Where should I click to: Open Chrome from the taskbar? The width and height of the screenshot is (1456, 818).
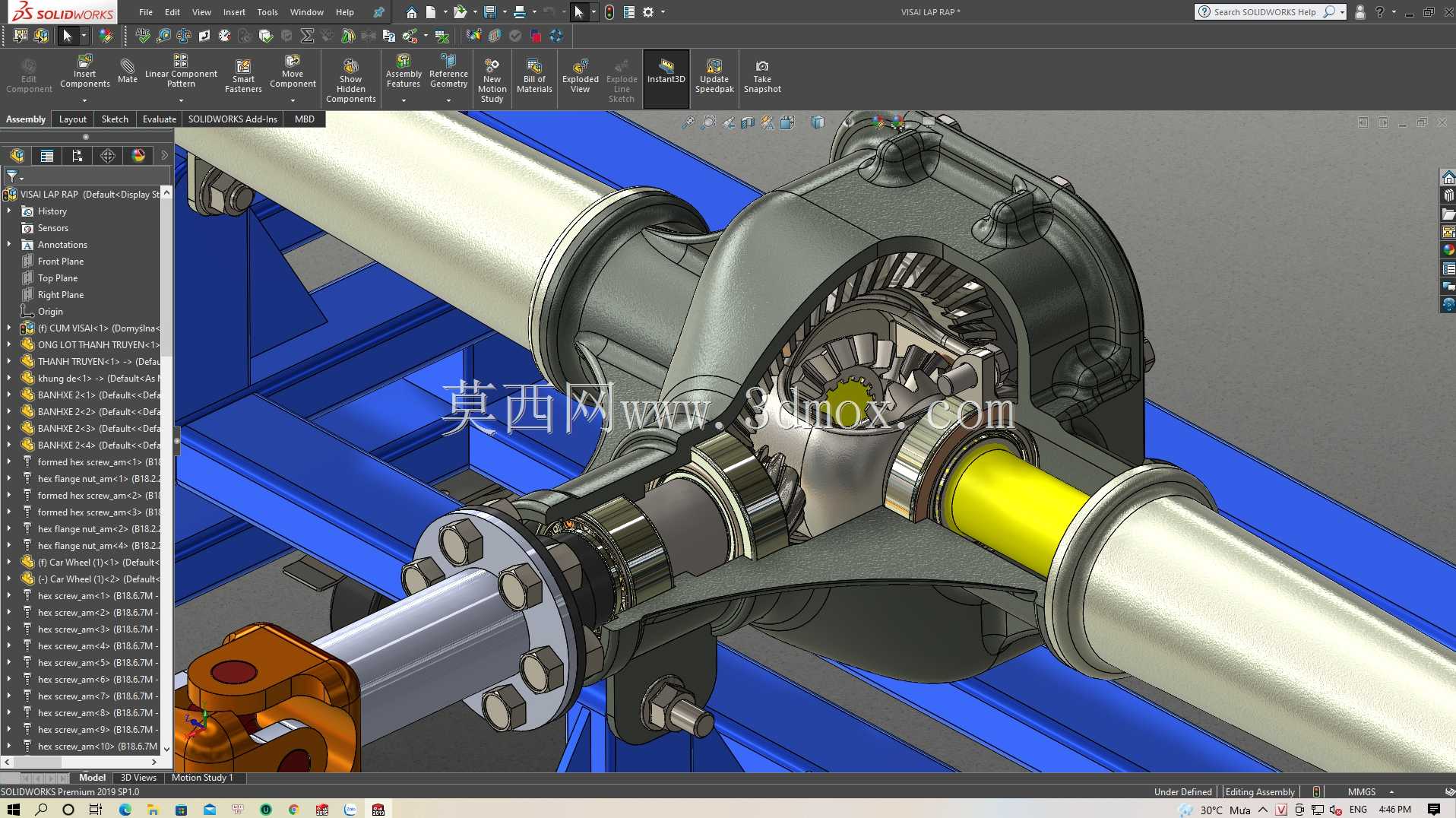(x=293, y=810)
